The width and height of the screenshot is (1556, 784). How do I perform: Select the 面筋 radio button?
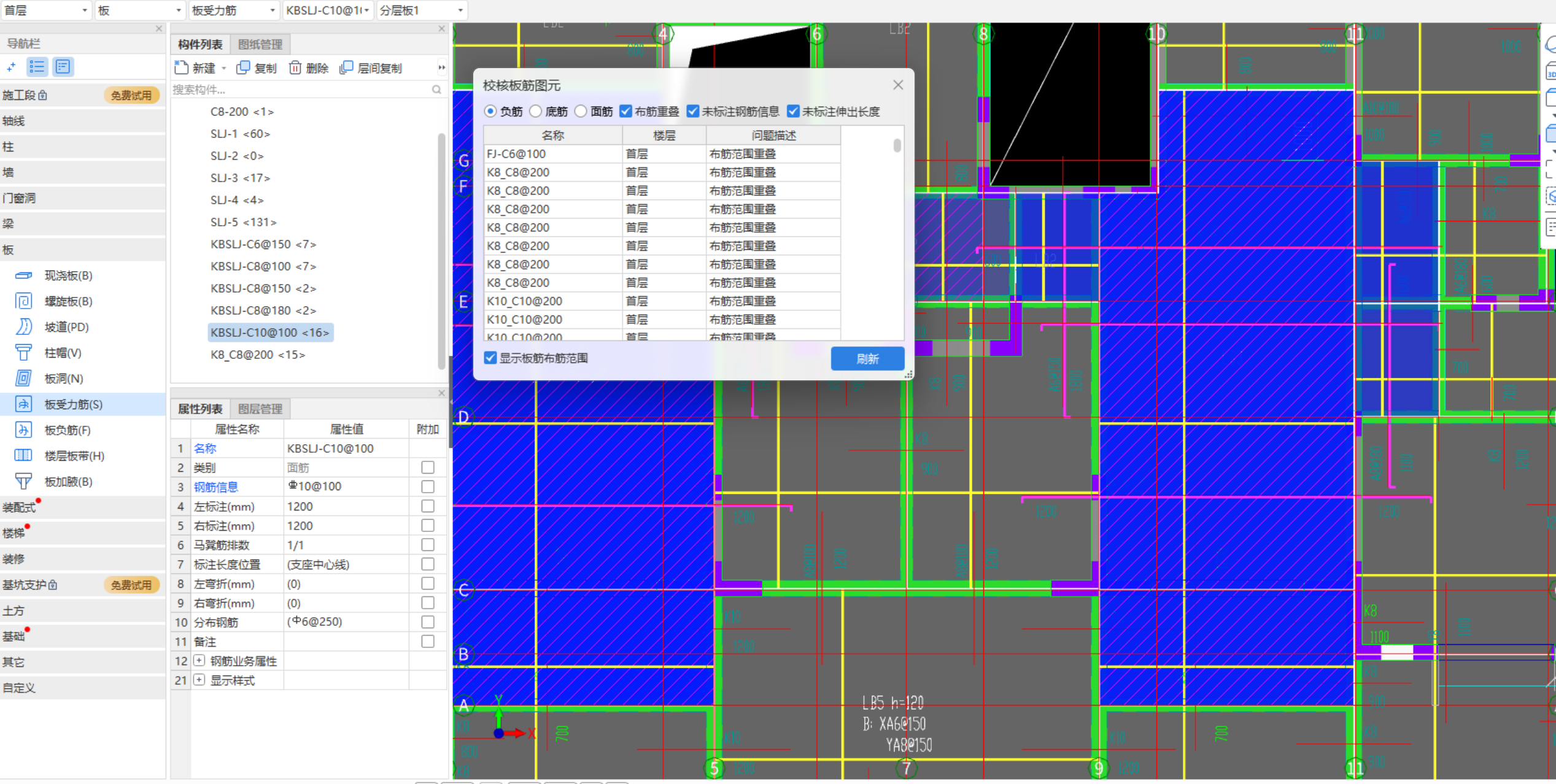point(581,112)
